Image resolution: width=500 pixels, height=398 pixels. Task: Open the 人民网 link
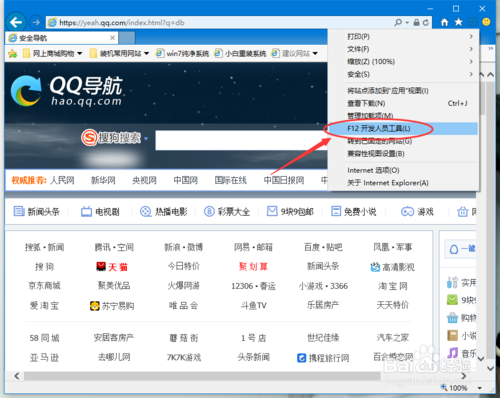[62, 180]
